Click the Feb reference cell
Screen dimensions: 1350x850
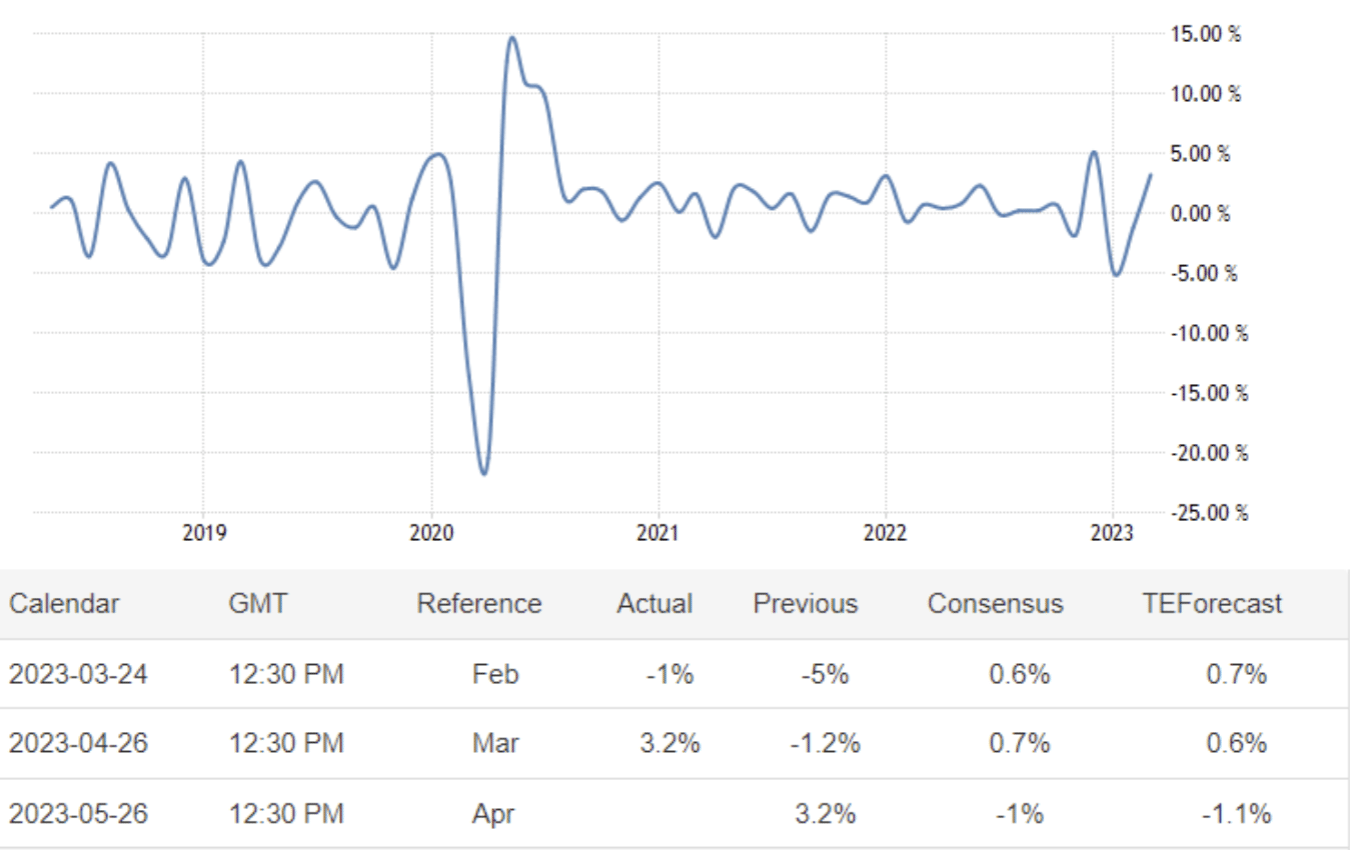(495, 674)
